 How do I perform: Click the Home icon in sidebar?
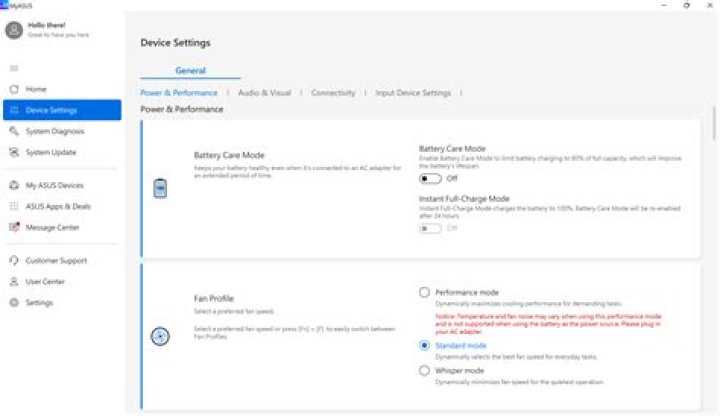pyautogui.click(x=14, y=89)
